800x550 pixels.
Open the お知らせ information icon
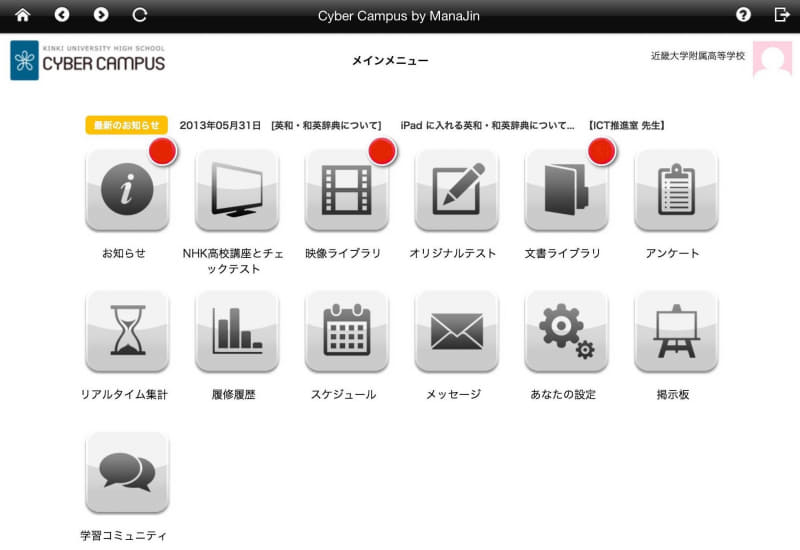coord(127,190)
